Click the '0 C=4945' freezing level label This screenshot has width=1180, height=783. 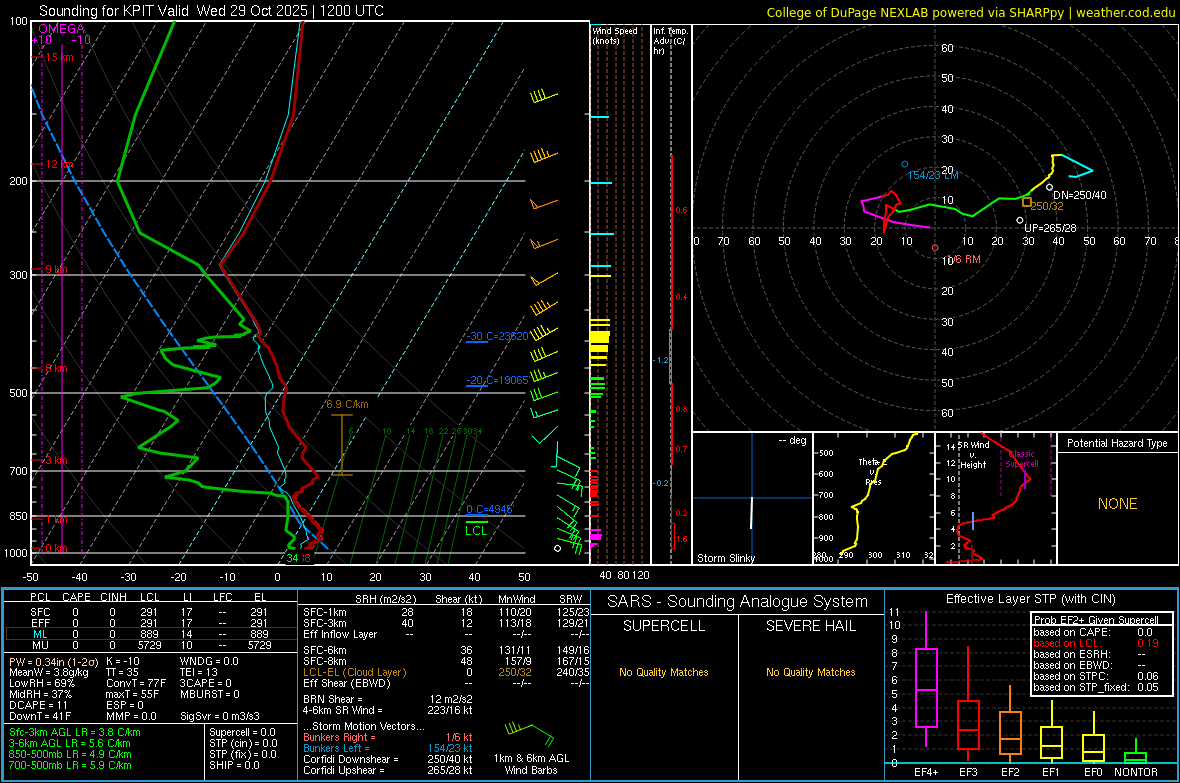489,509
